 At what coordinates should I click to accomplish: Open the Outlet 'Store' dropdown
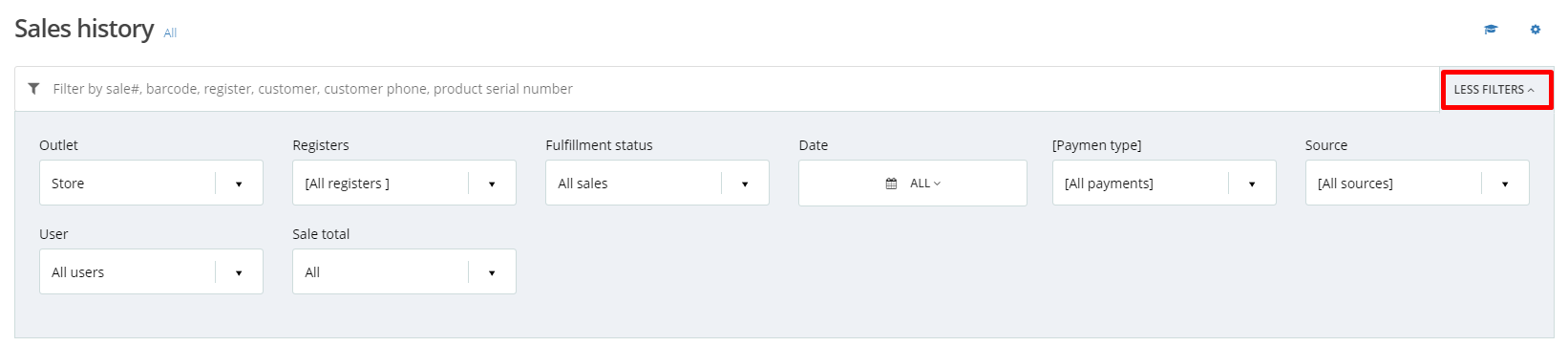coord(151,183)
